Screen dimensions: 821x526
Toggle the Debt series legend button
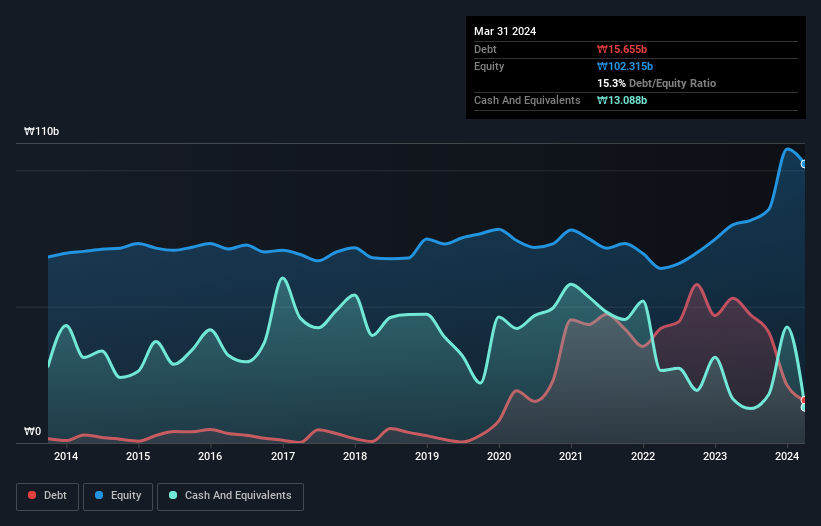[x=48, y=496]
